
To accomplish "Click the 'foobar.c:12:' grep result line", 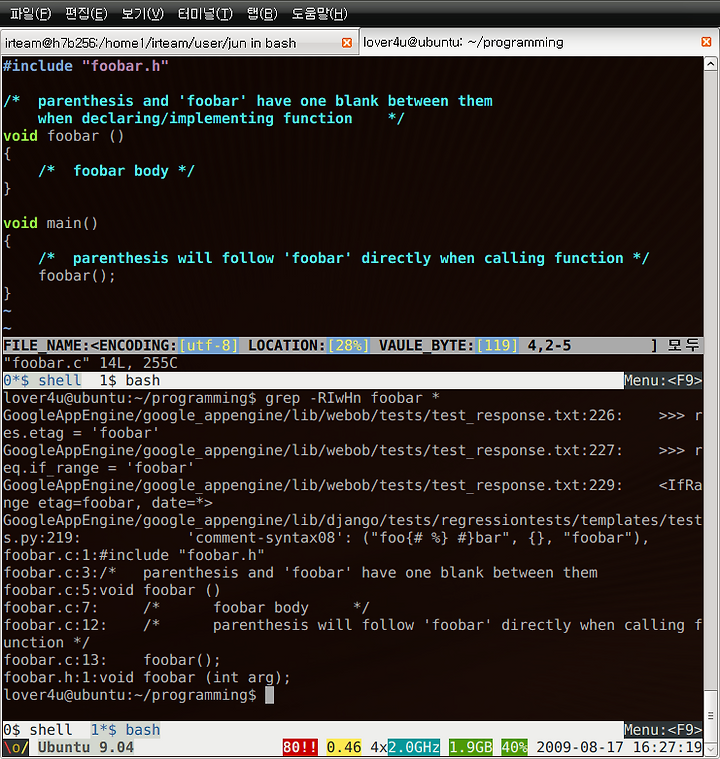I will pos(352,634).
